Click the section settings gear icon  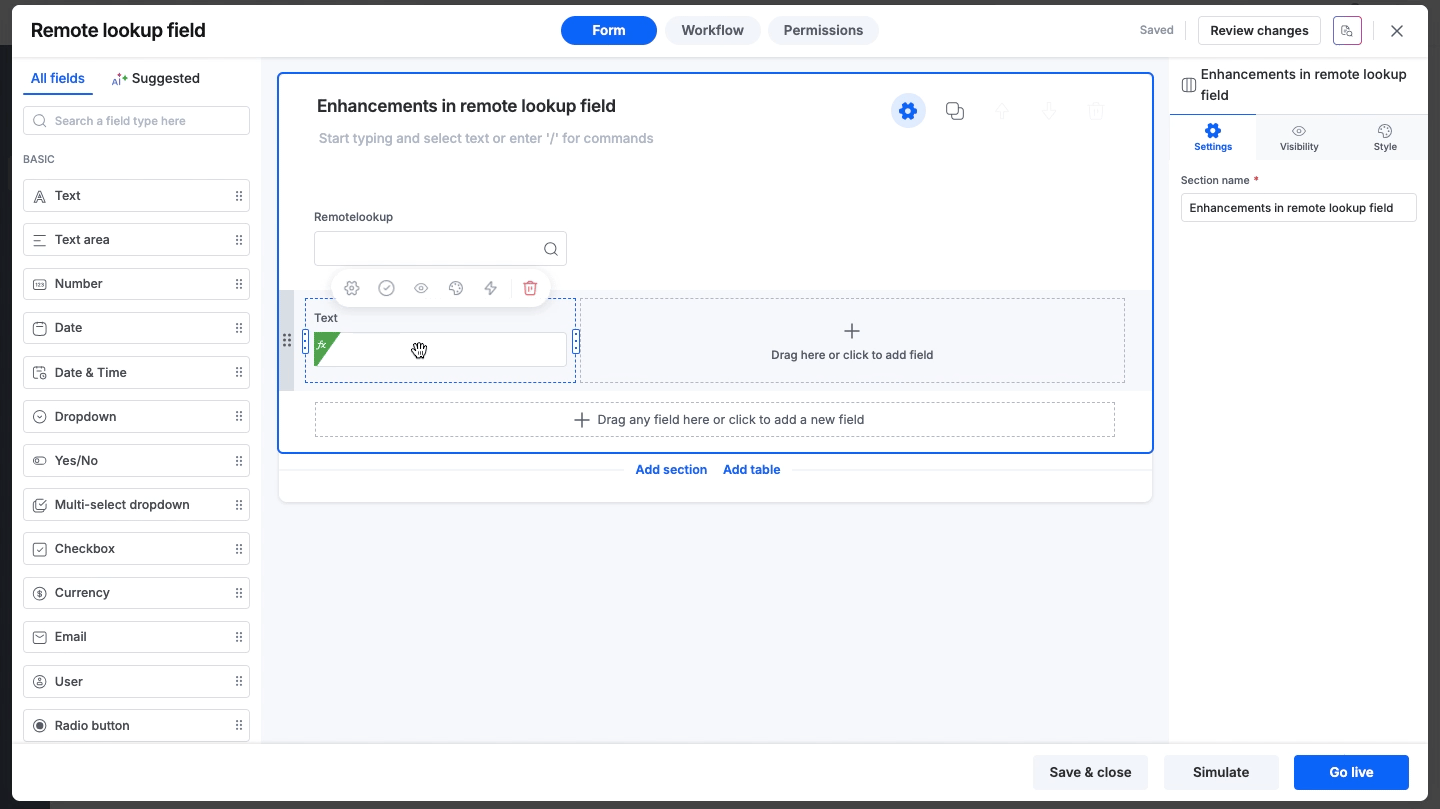pyautogui.click(x=908, y=111)
